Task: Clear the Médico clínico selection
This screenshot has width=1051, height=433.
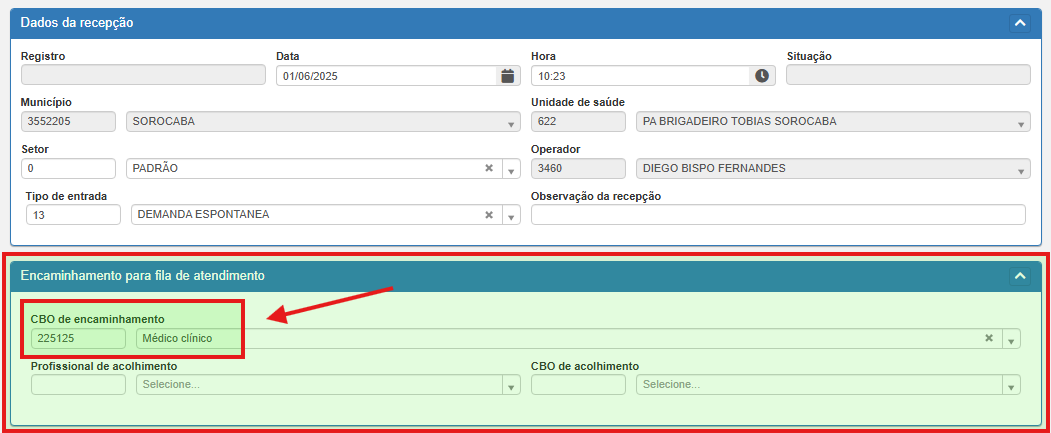Action: [989, 338]
